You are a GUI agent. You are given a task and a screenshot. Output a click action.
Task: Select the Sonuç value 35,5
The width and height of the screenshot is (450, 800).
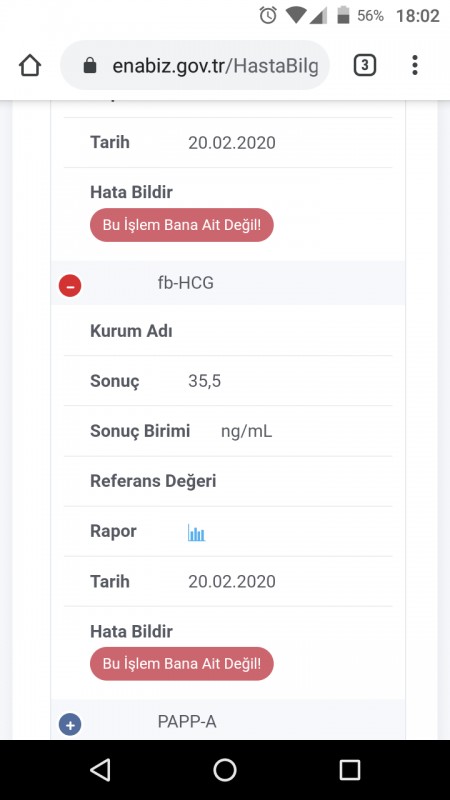(x=205, y=381)
